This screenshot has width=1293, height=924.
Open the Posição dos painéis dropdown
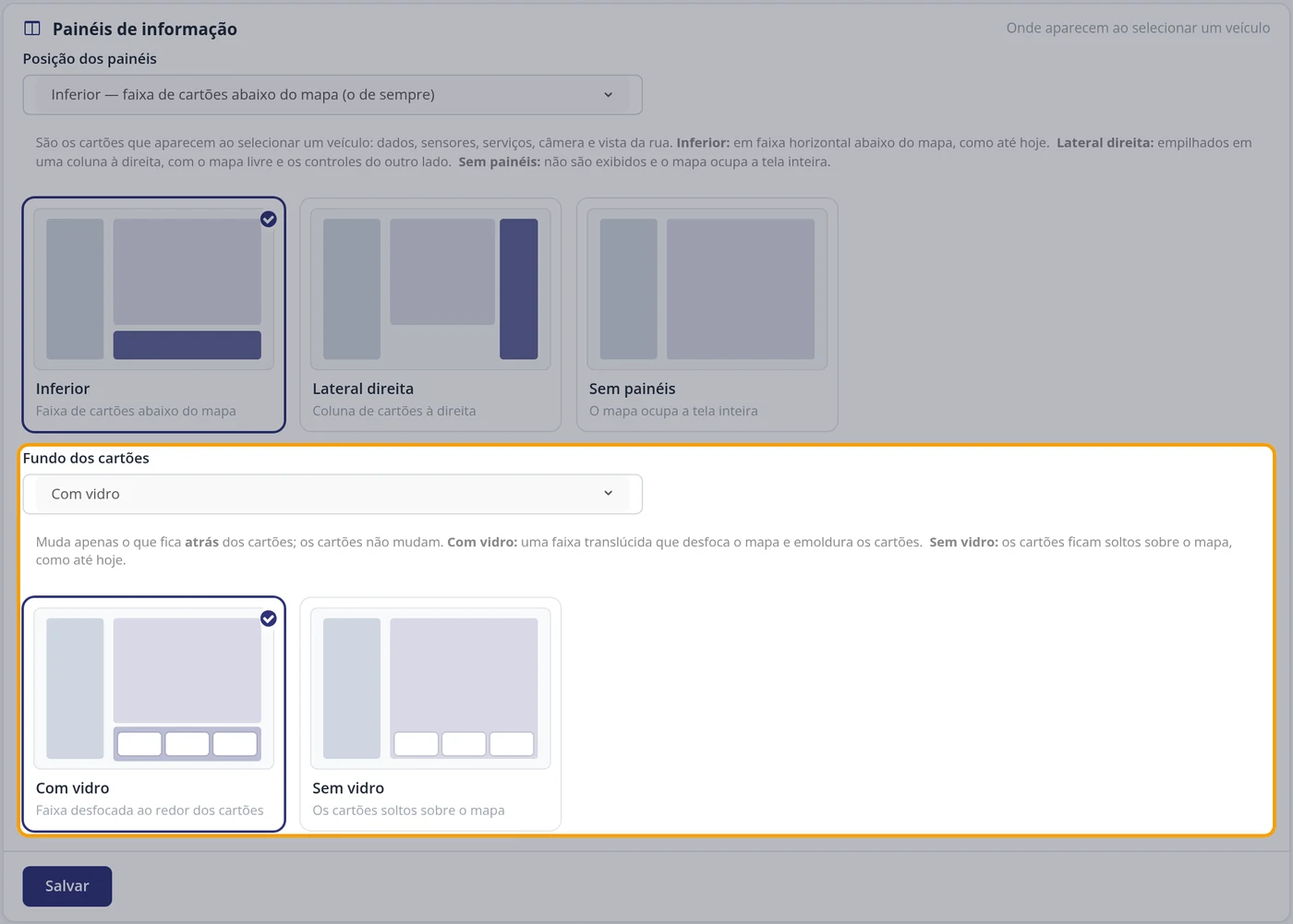point(332,95)
